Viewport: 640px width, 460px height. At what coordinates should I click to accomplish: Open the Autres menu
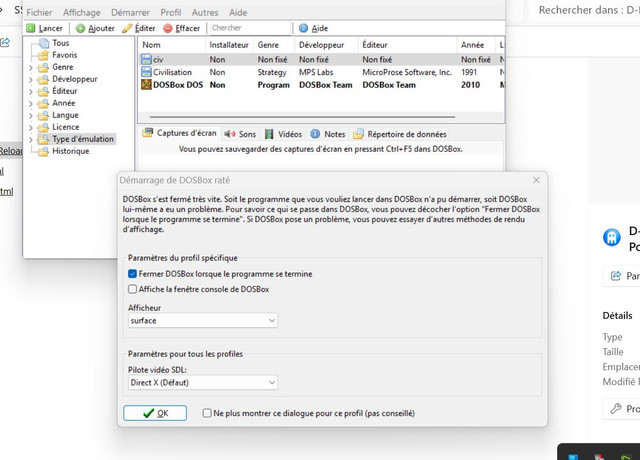205,13
